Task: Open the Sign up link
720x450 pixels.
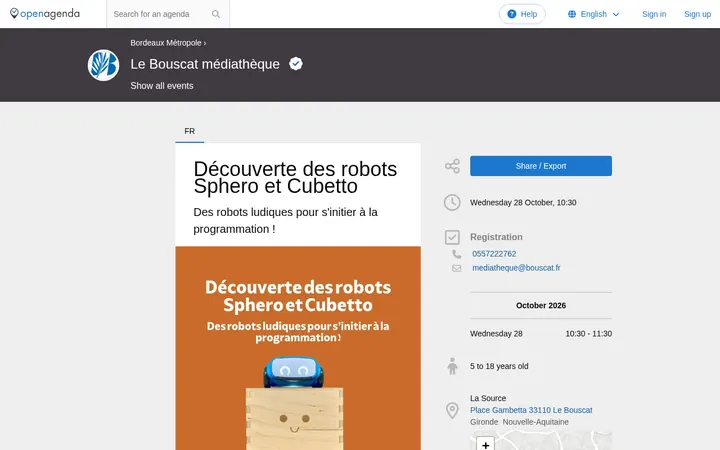Action: 697,14
